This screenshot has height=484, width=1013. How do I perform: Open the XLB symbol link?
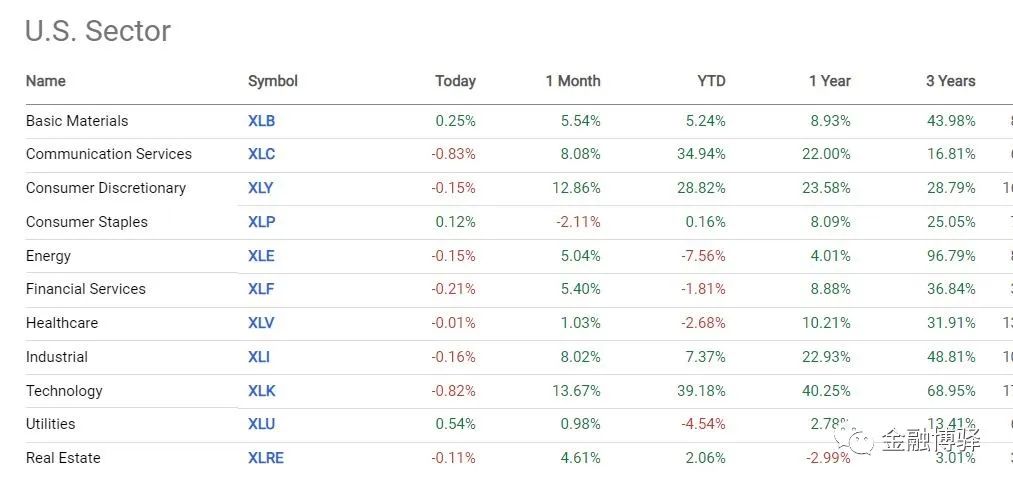pos(261,121)
